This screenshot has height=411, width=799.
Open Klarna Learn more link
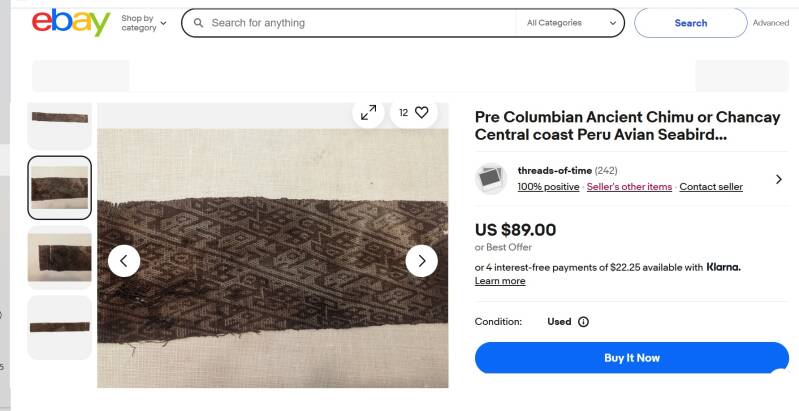pos(499,281)
